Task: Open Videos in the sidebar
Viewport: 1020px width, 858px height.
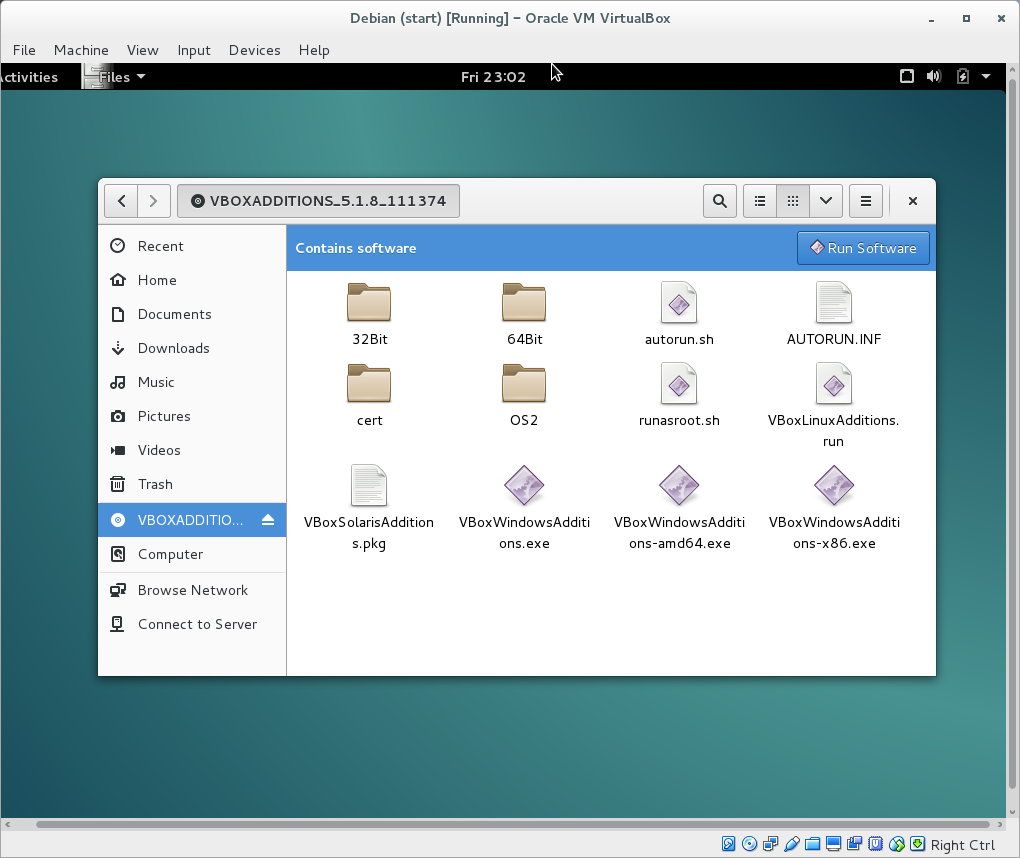Action: pos(192,450)
